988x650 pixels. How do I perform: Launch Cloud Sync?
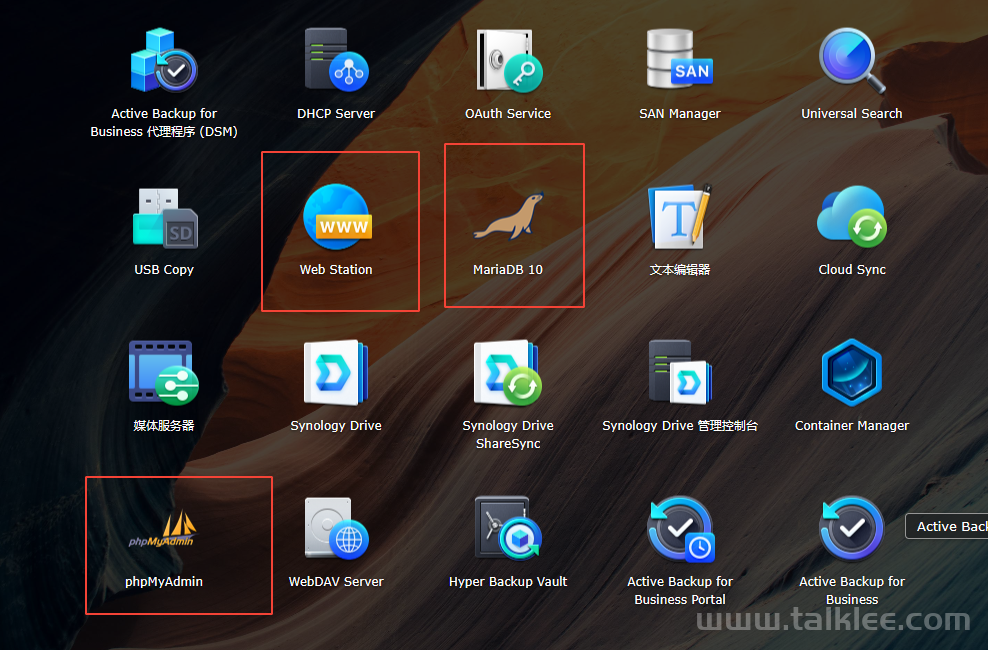point(852,217)
